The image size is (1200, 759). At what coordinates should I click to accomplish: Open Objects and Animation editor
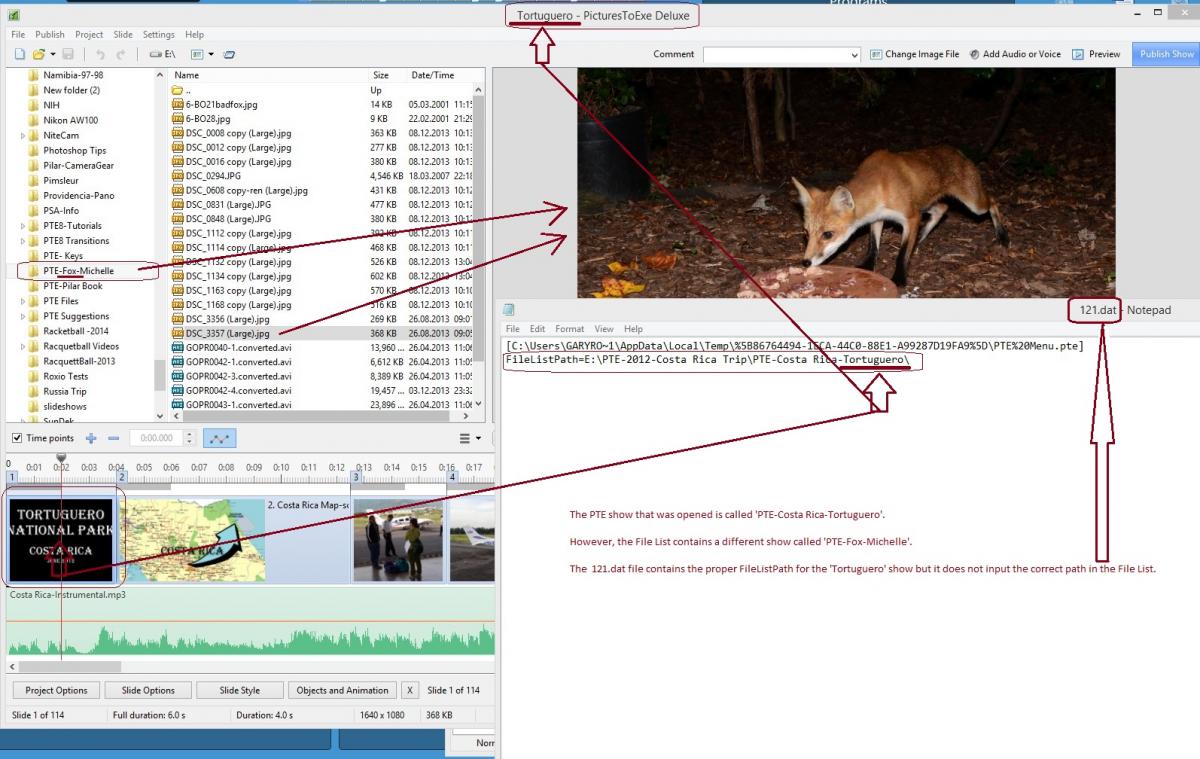pyautogui.click(x=342, y=690)
